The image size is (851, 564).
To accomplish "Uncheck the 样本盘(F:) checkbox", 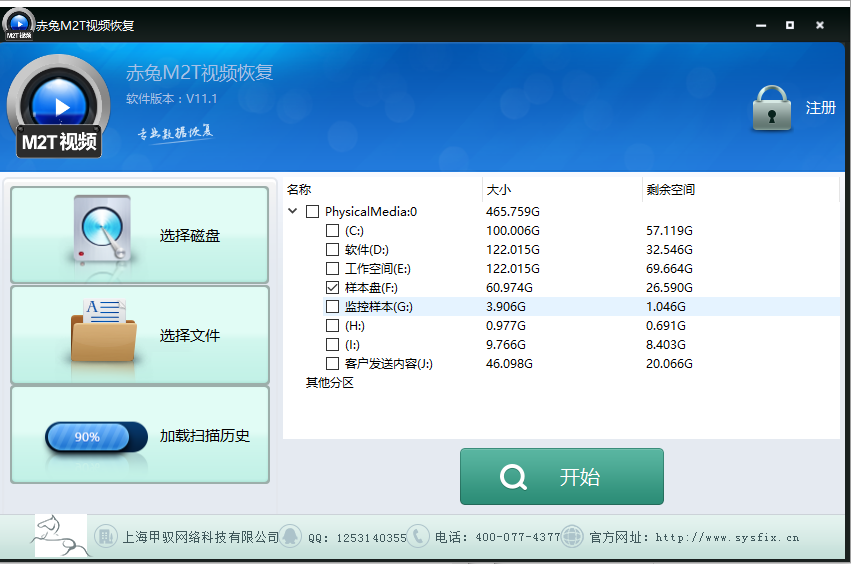I will coord(332,288).
